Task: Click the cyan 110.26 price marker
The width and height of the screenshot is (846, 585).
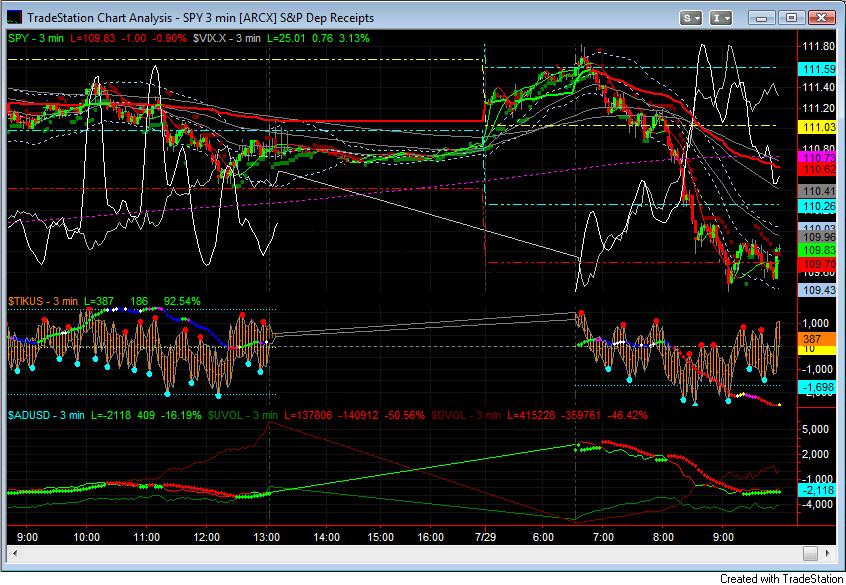Action: [x=817, y=206]
